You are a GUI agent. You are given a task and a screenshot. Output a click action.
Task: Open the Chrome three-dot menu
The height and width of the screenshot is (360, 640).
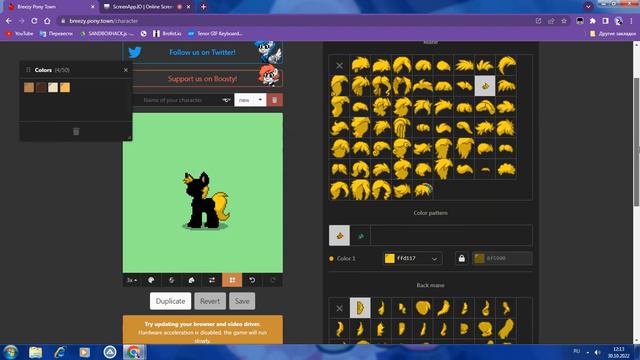tap(631, 21)
